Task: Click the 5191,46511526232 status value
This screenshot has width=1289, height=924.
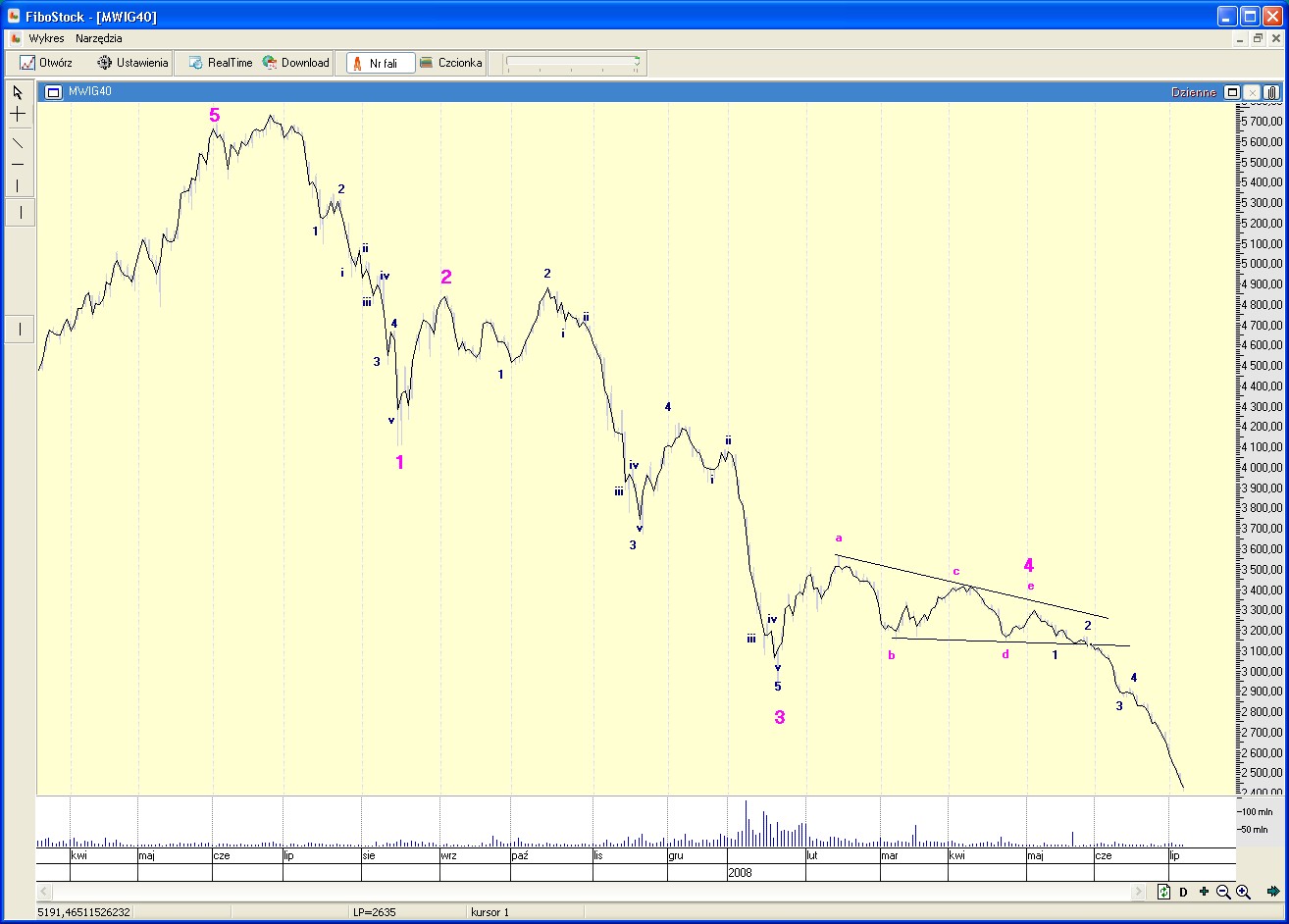Action: 84,912
